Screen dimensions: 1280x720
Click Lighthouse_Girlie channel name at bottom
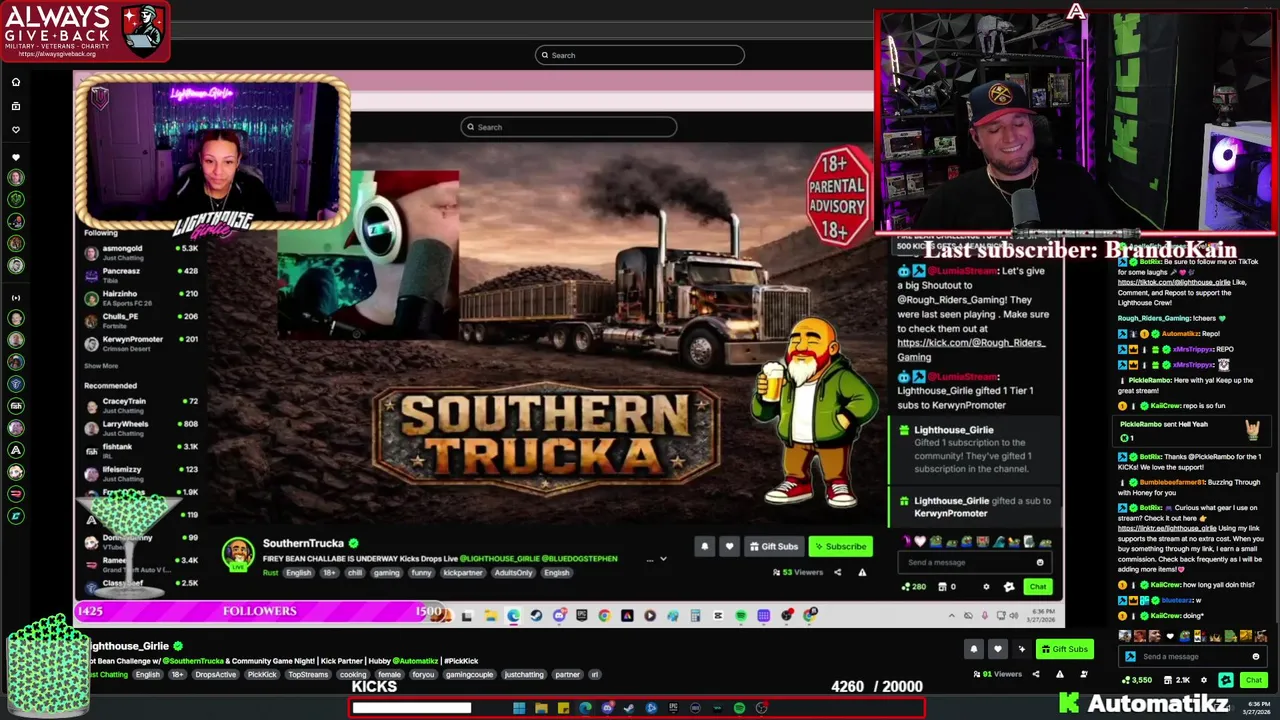(x=131, y=646)
